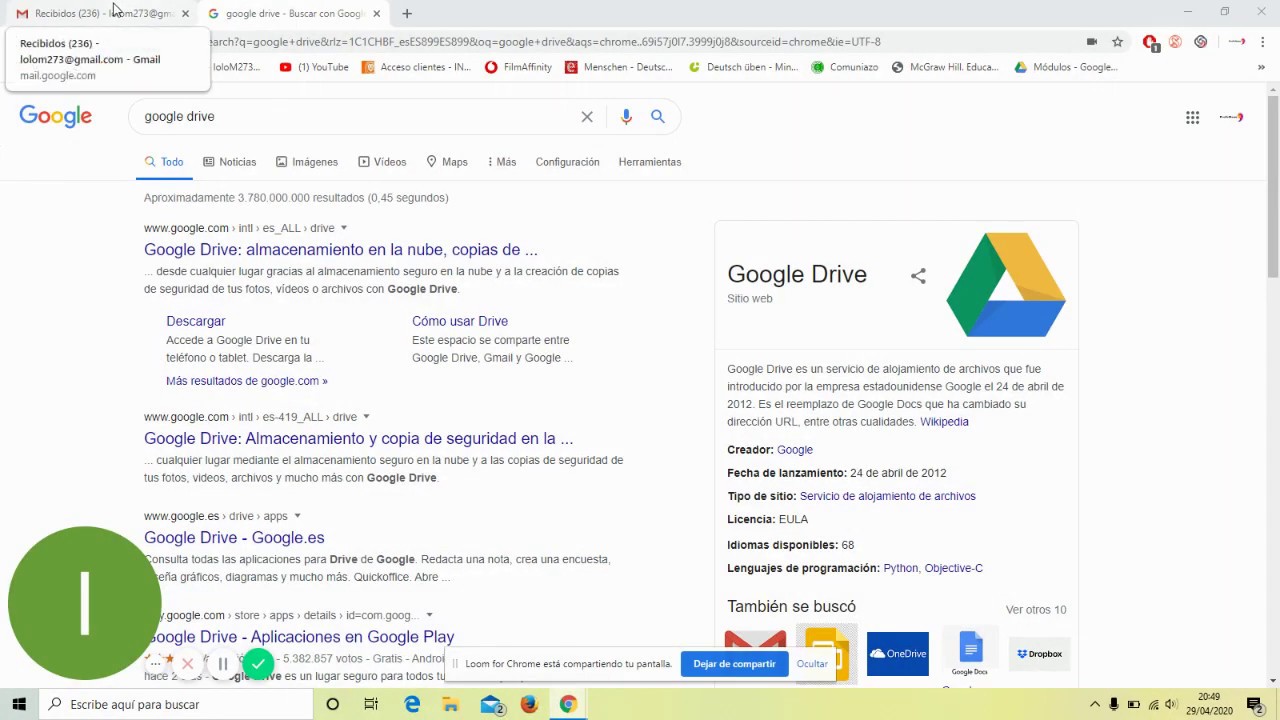Open Cortana circle in taskbar
1280x720 pixels.
(x=333, y=704)
